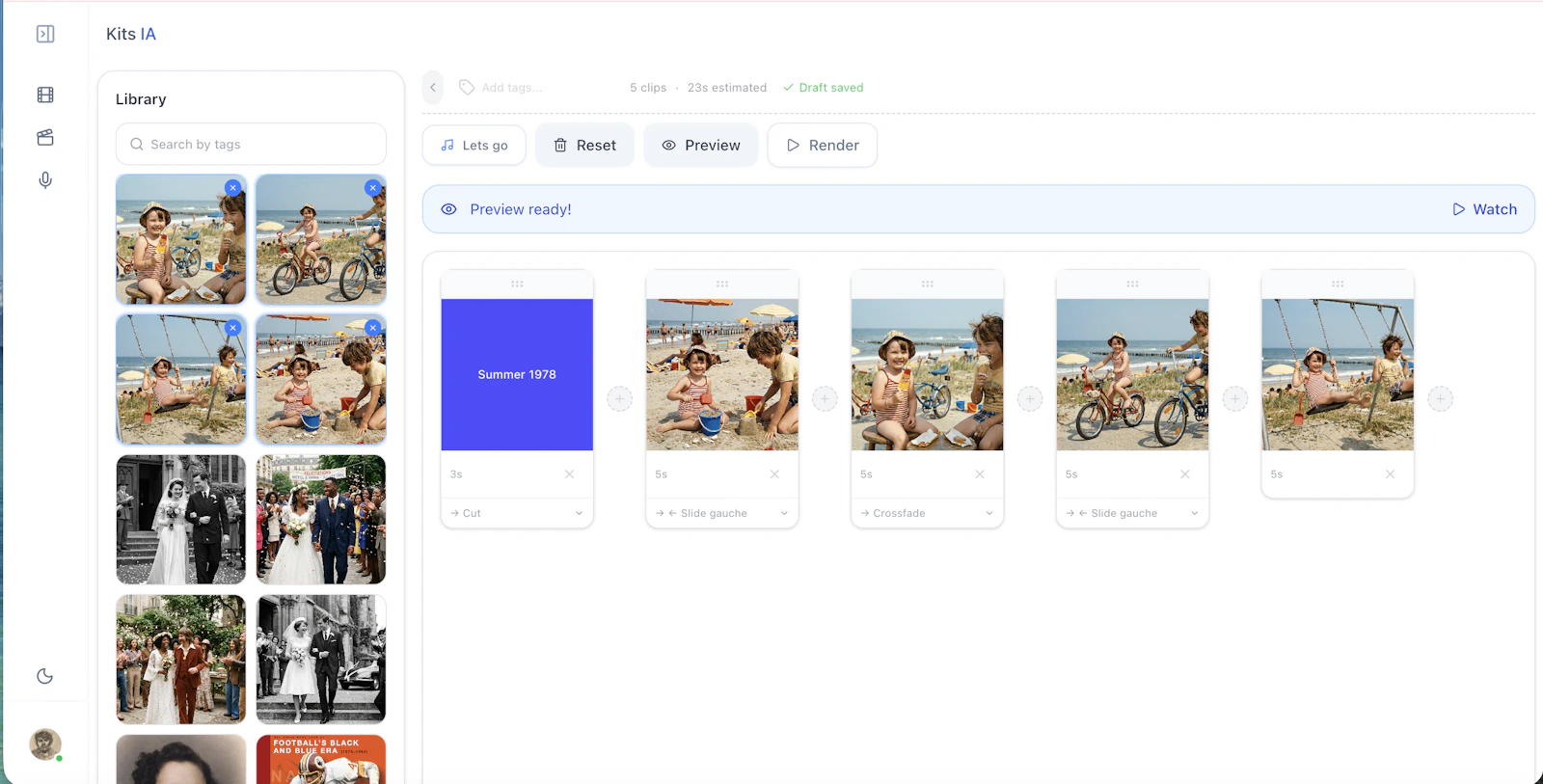1543x784 pixels.
Task: Click drag handle on ice cream clip
Action: tap(928, 284)
